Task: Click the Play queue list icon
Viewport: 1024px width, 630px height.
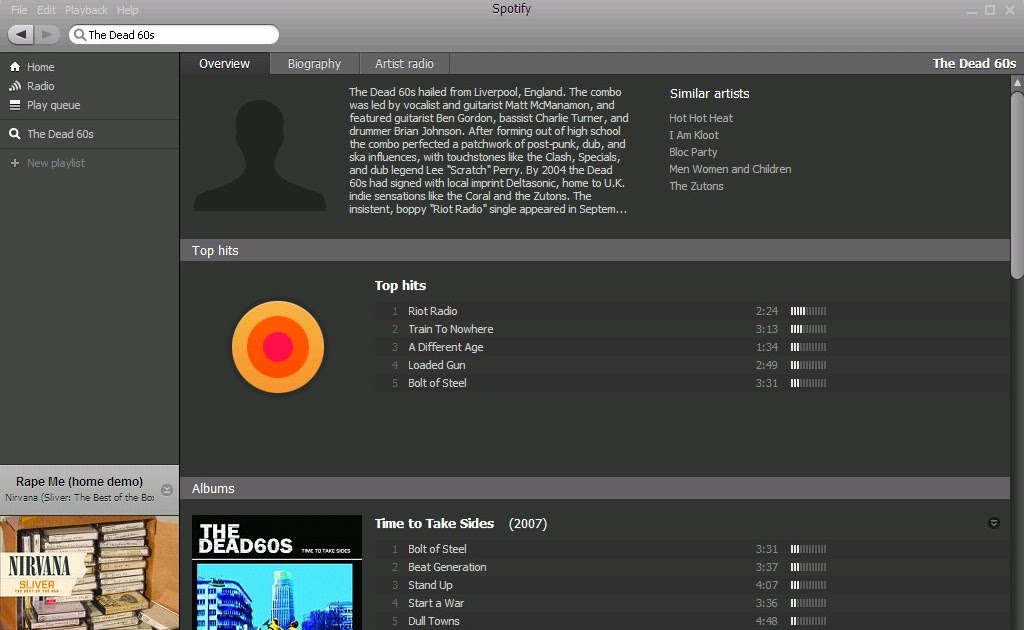Action: coord(15,105)
